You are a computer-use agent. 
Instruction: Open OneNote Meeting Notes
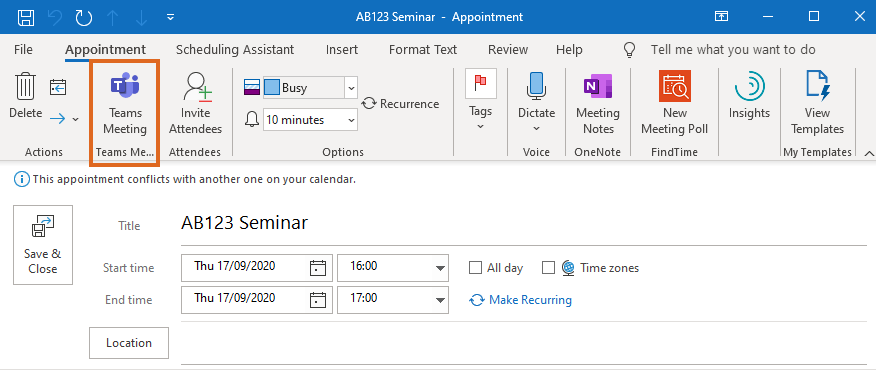(x=598, y=104)
